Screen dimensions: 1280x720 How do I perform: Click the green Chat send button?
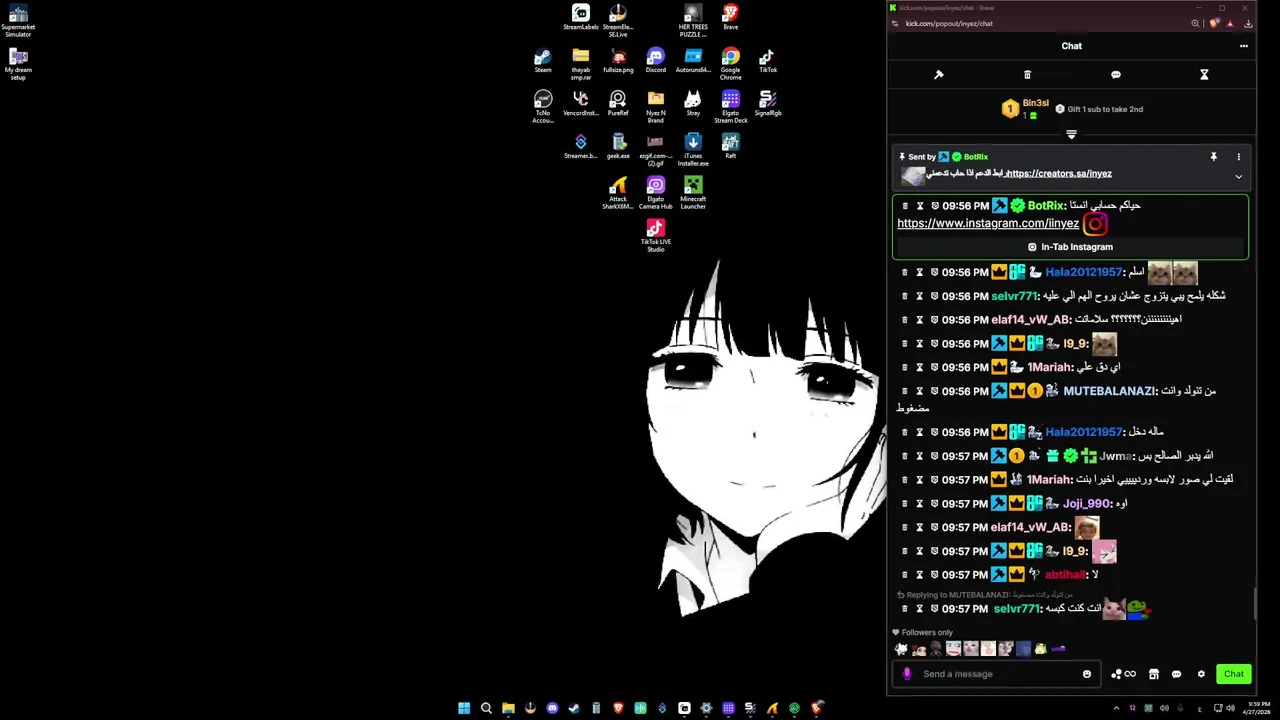coord(1234,674)
